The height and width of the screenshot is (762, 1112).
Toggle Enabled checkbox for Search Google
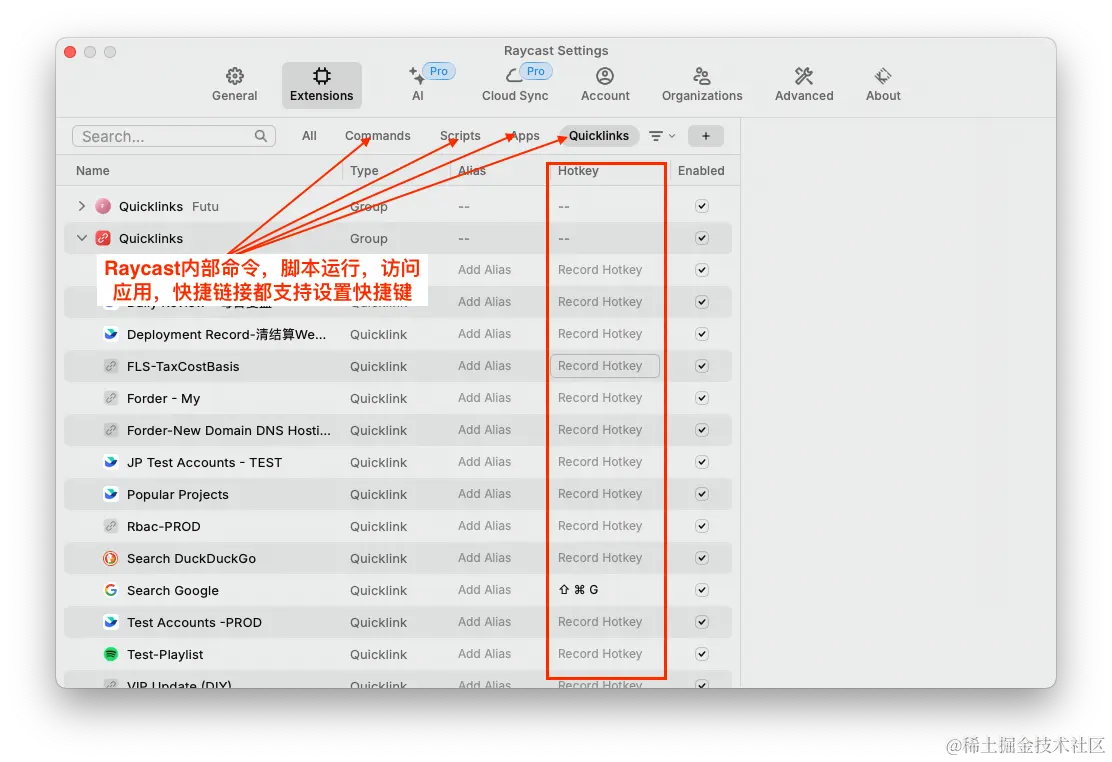point(702,590)
